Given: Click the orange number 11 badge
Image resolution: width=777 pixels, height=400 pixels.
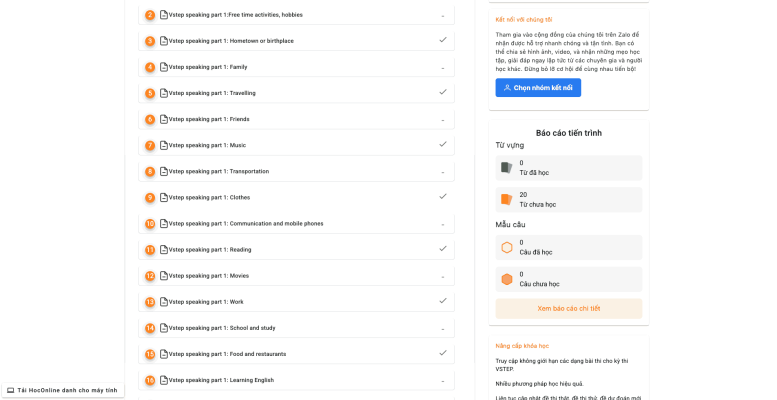Looking at the screenshot, I should (150, 250).
